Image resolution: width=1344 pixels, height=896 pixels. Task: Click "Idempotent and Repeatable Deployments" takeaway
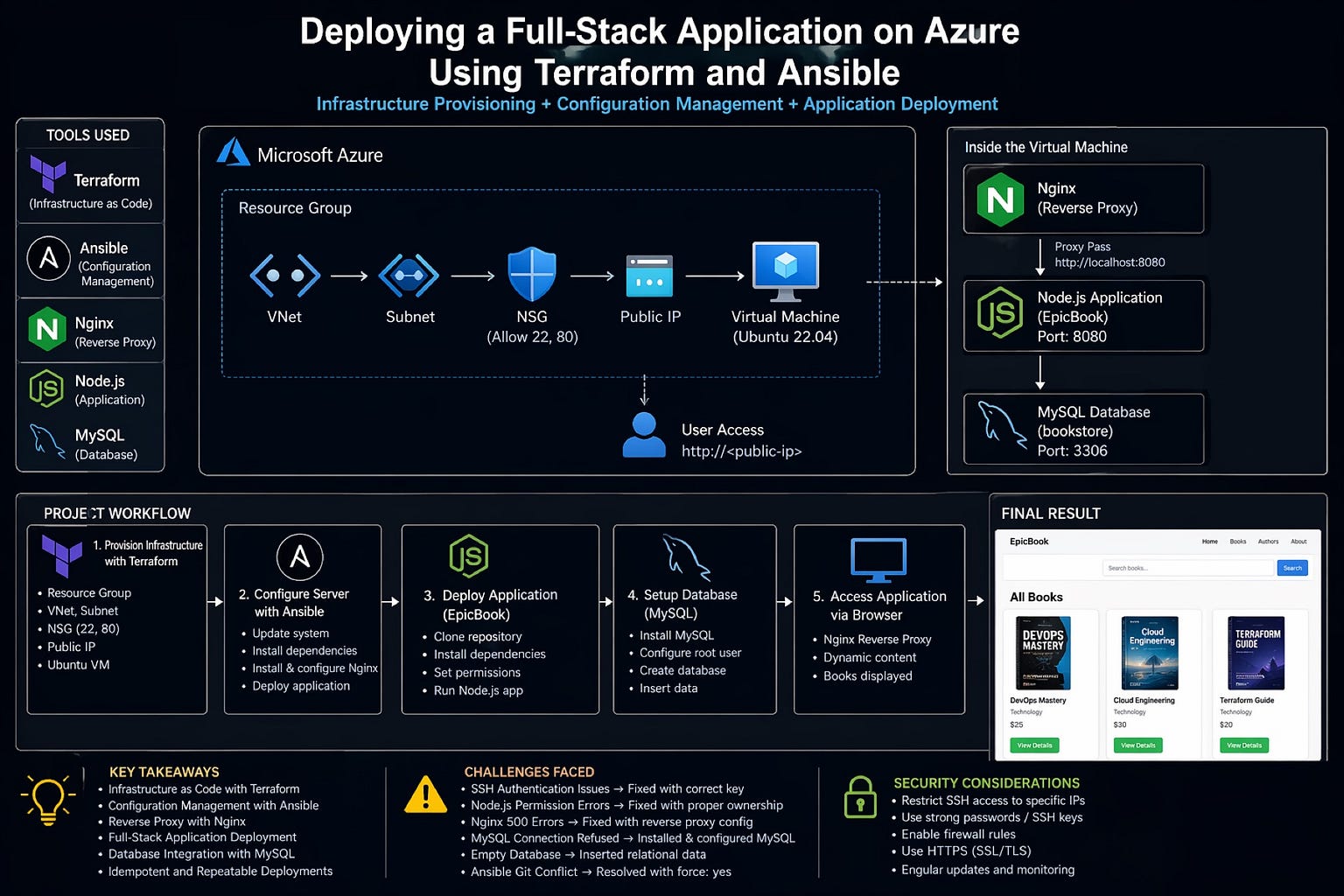pyautogui.click(x=220, y=871)
